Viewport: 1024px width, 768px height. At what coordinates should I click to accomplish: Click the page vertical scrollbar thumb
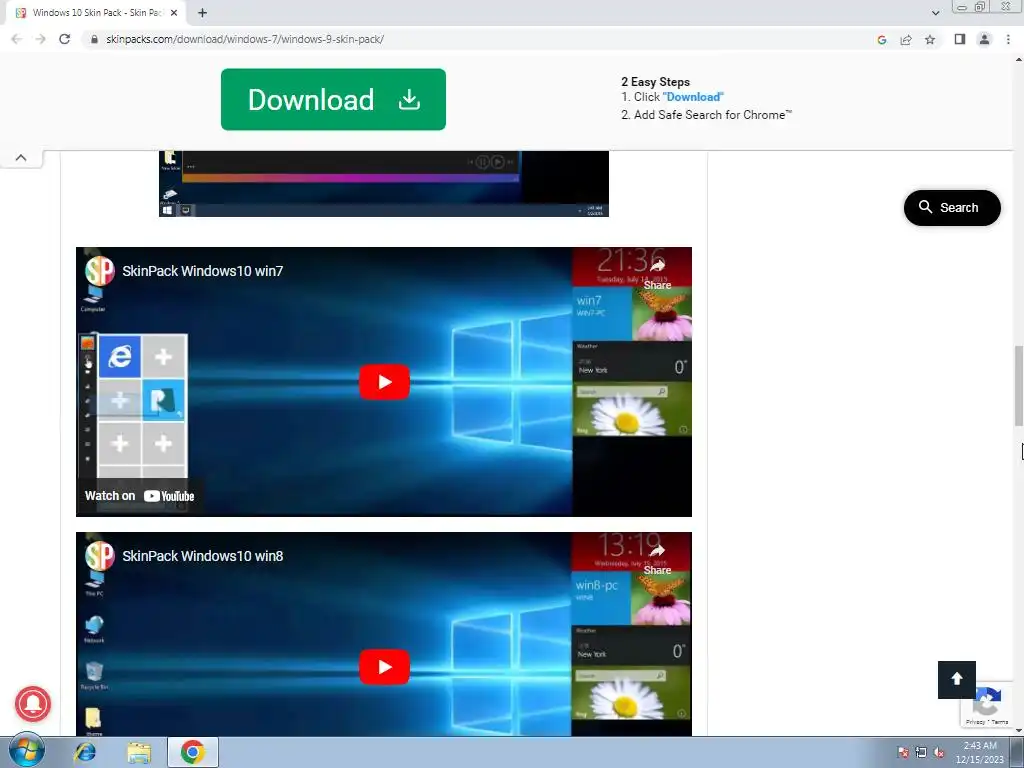[1018, 386]
